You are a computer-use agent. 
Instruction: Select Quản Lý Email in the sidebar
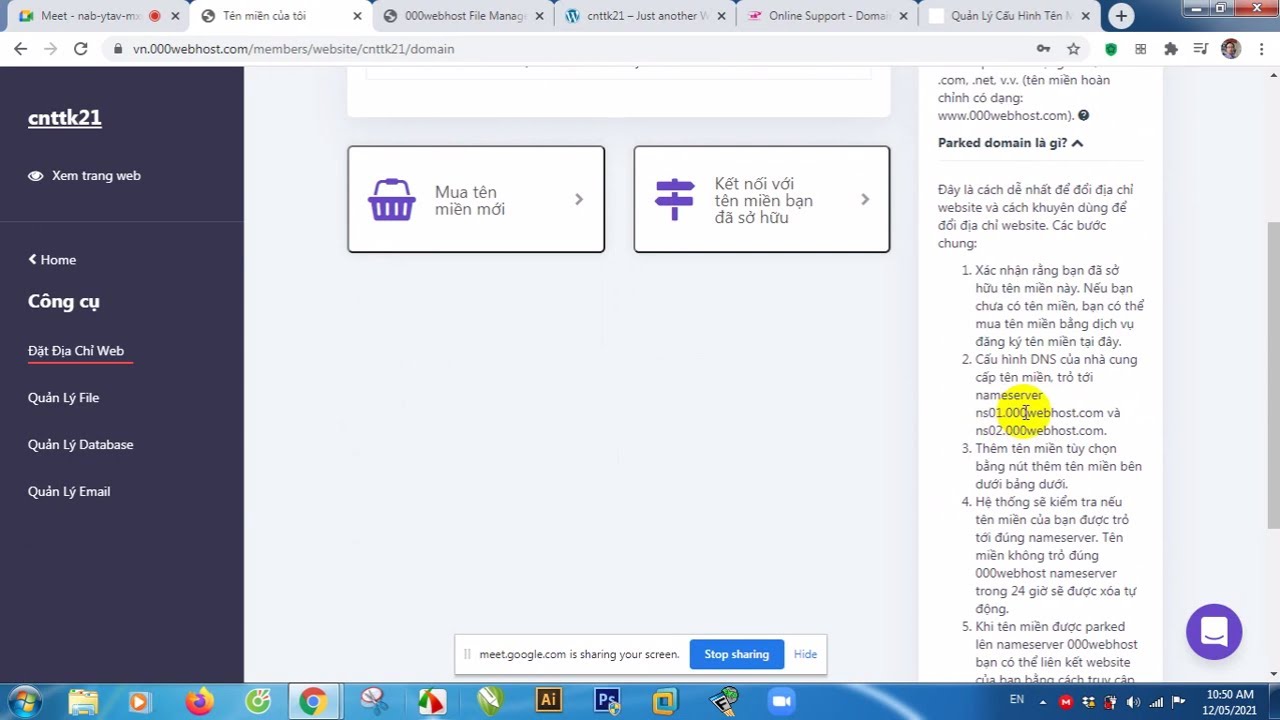[69, 492]
